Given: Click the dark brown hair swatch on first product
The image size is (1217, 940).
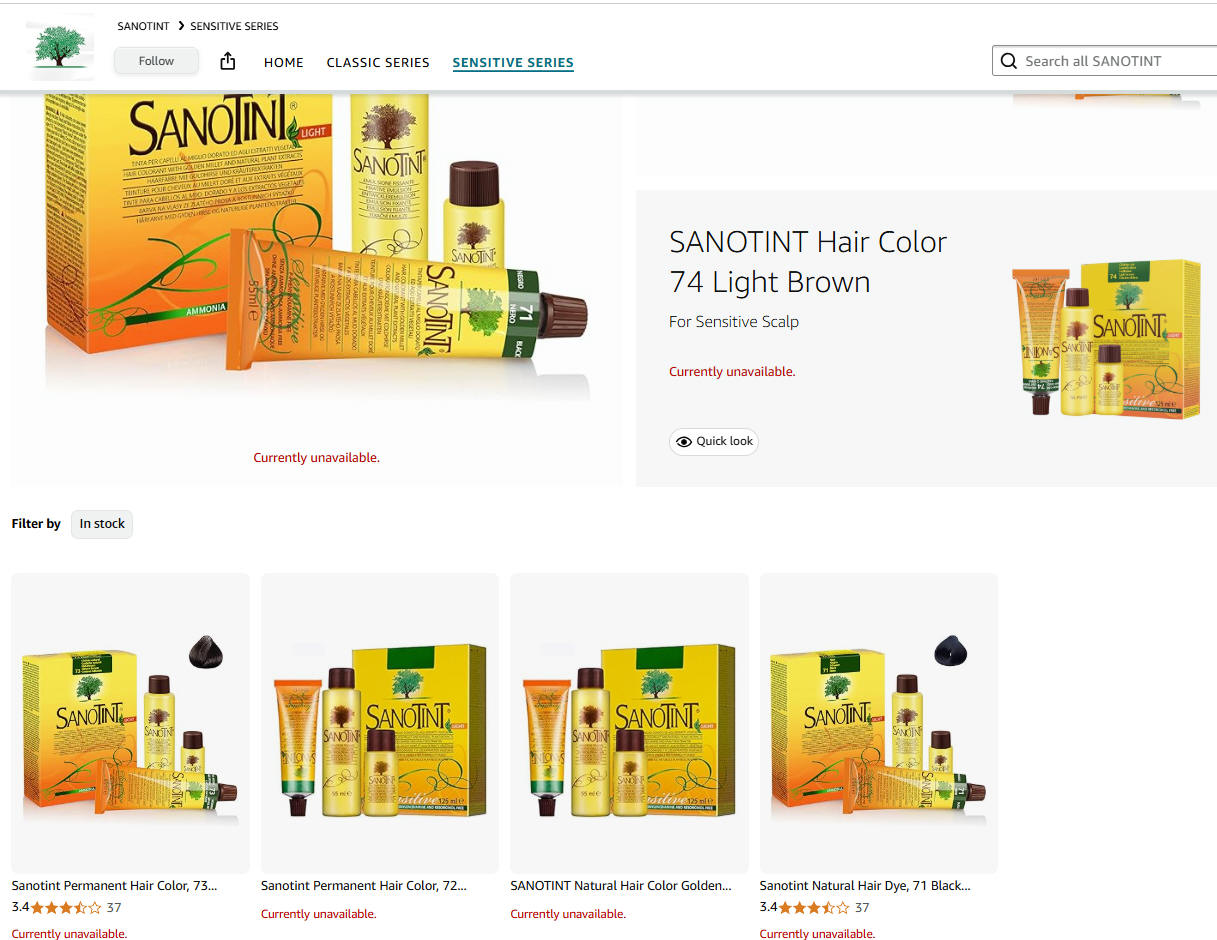Looking at the screenshot, I should click(x=205, y=652).
